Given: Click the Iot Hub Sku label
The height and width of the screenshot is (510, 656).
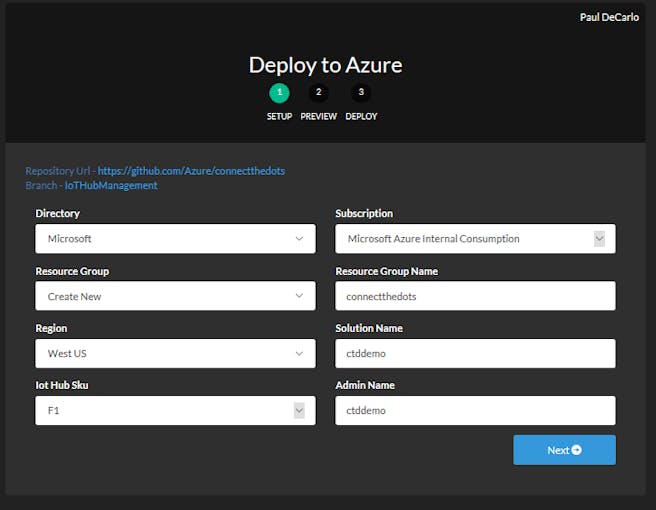Looking at the screenshot, I should 62,385.
